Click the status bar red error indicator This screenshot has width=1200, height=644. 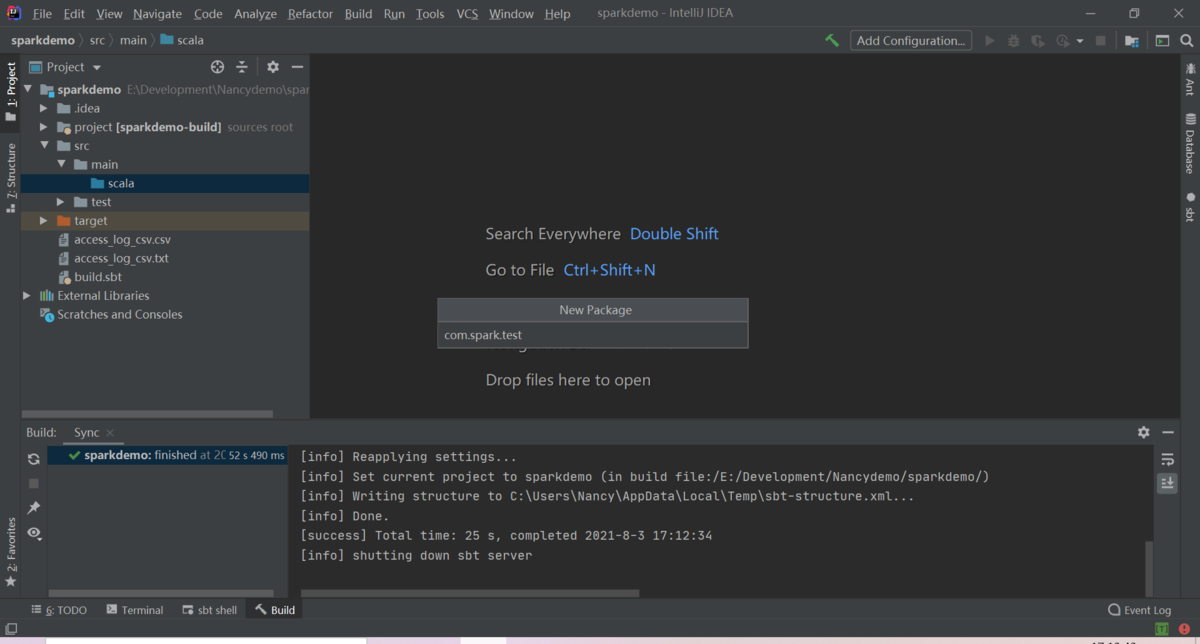pyautogui.click(x=1184, y=629)
